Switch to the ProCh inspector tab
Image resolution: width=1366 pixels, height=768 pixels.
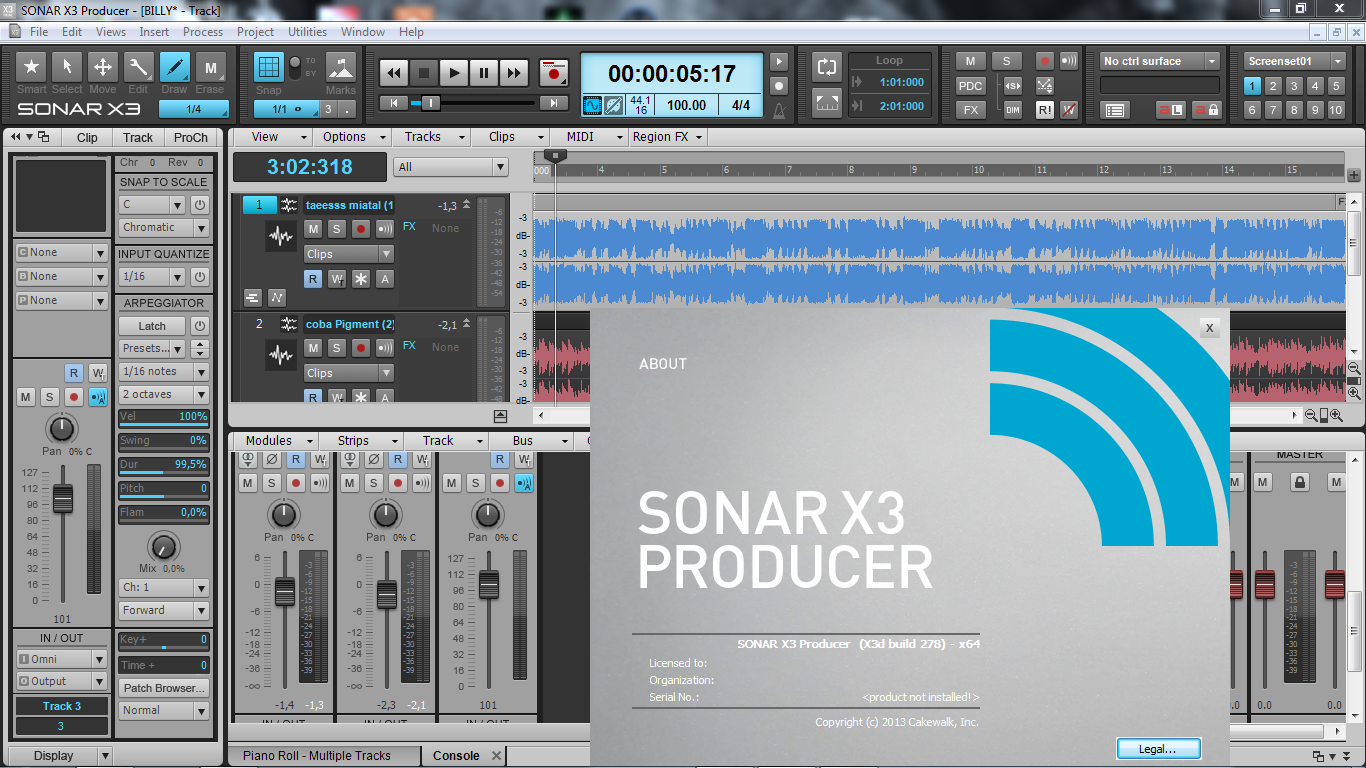pos(191,138)
